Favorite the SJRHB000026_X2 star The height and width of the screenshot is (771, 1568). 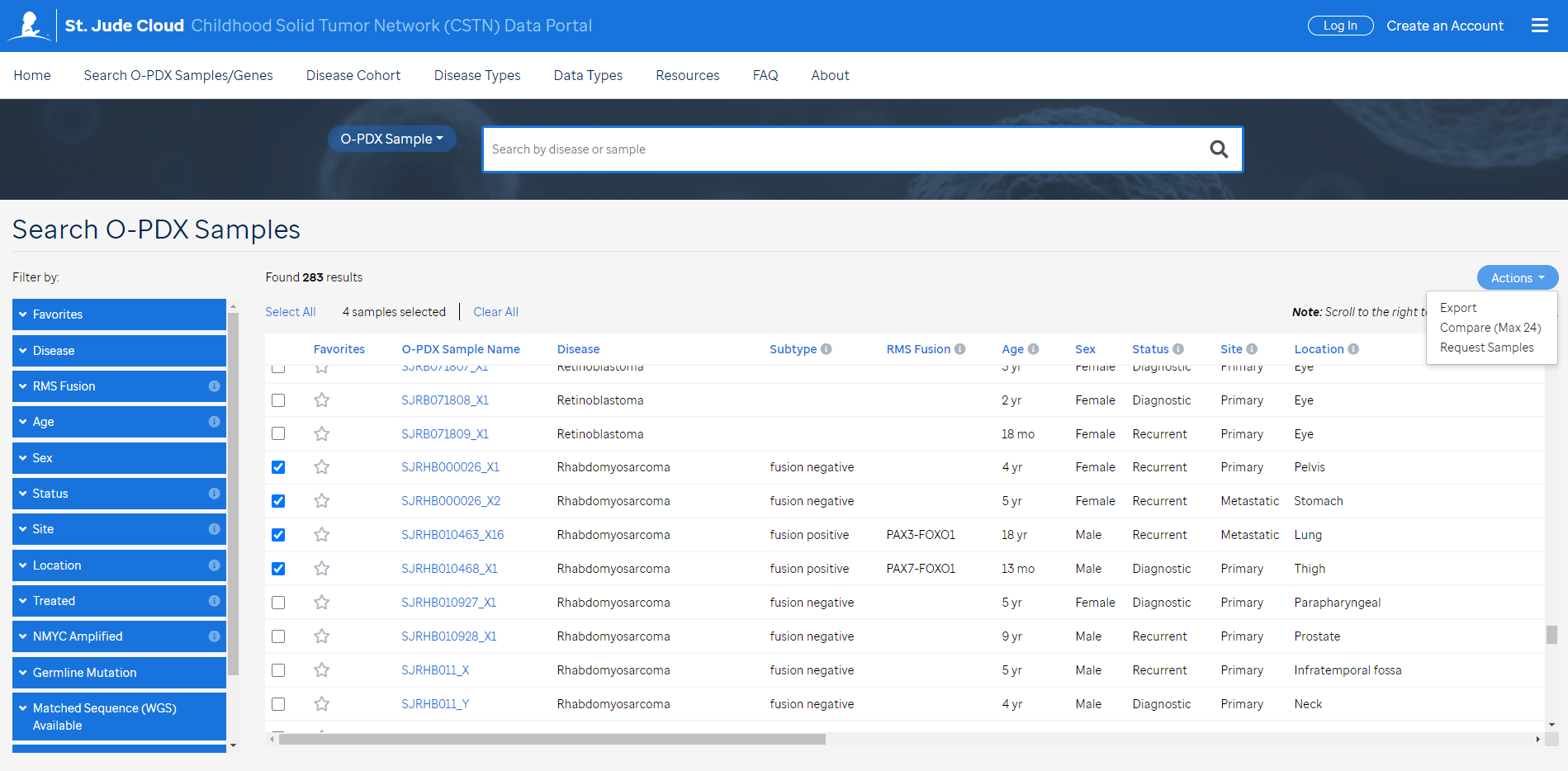[x=322, y=501]
